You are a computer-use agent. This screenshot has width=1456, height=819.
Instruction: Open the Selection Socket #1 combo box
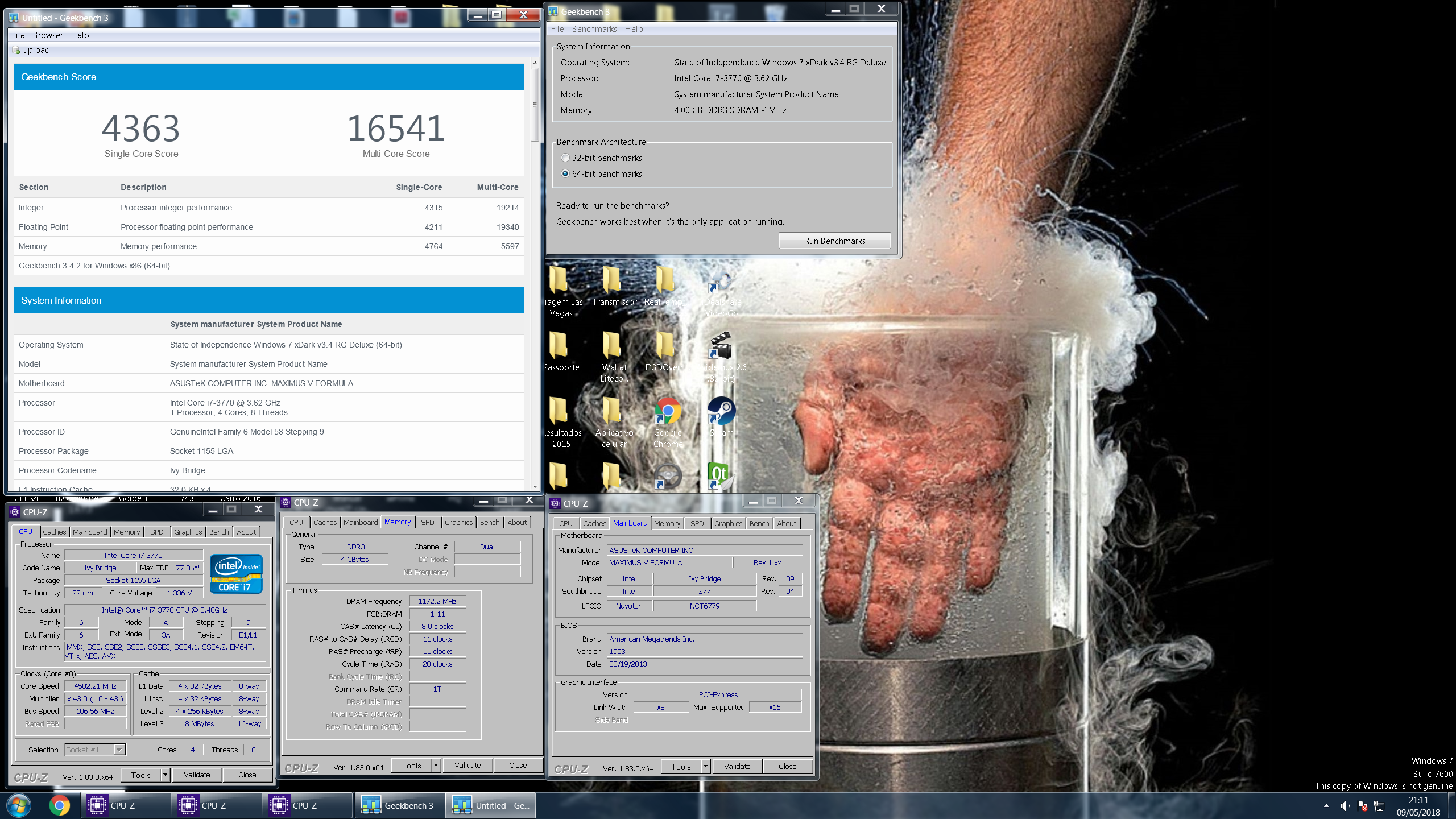(95, 750)
